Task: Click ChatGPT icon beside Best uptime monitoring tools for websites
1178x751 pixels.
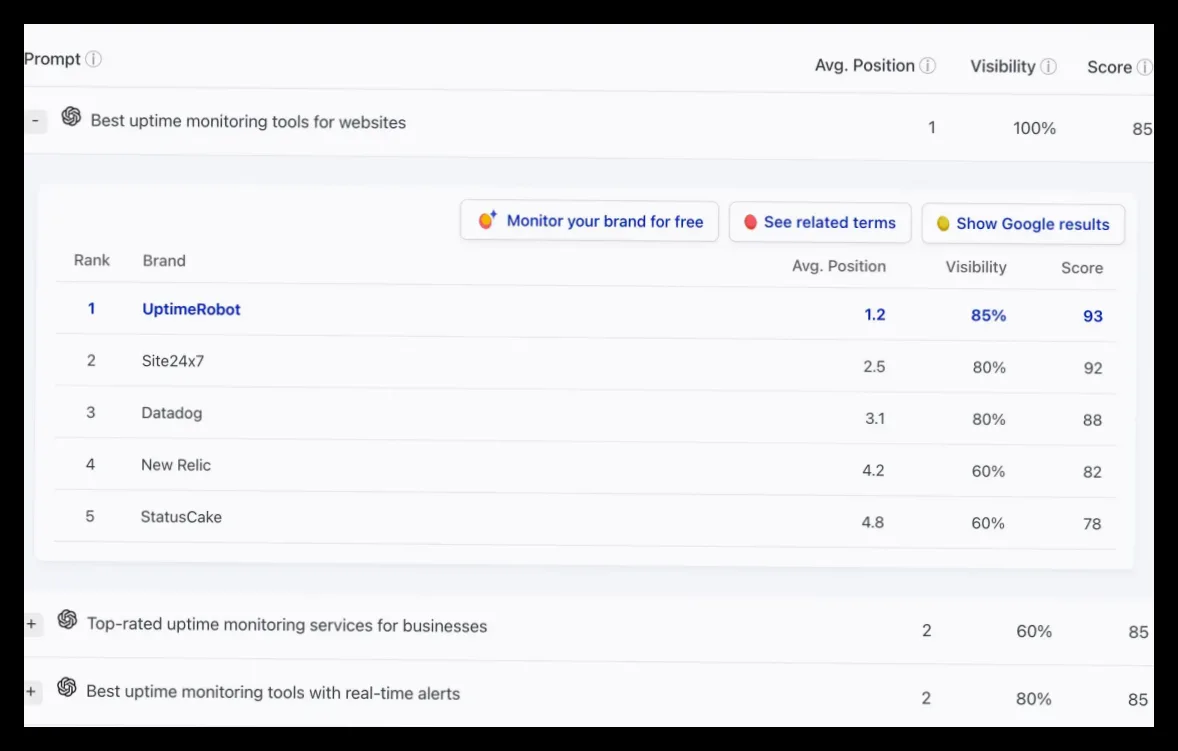Action: [71, 116]
